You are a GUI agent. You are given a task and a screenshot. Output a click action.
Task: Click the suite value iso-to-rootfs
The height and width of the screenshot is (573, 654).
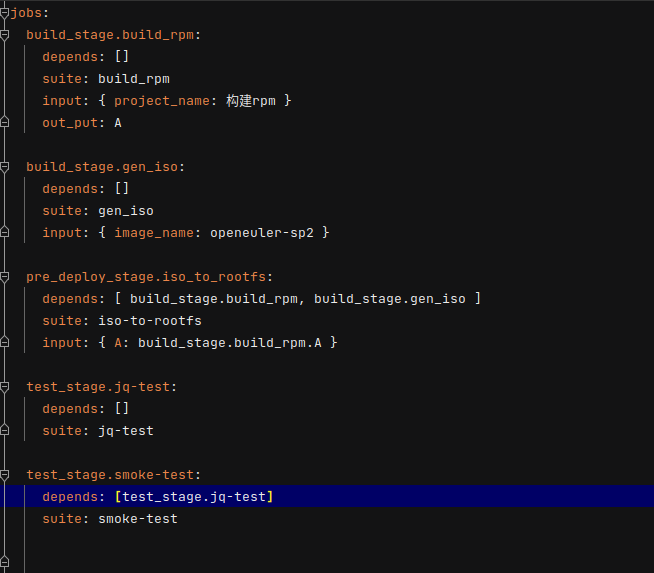tap(150, 321)
